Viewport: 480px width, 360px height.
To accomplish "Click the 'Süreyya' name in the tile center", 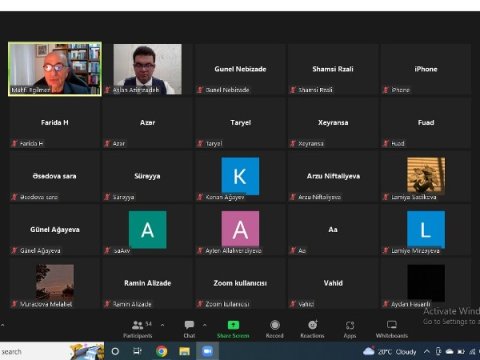I will click(147, 176).
